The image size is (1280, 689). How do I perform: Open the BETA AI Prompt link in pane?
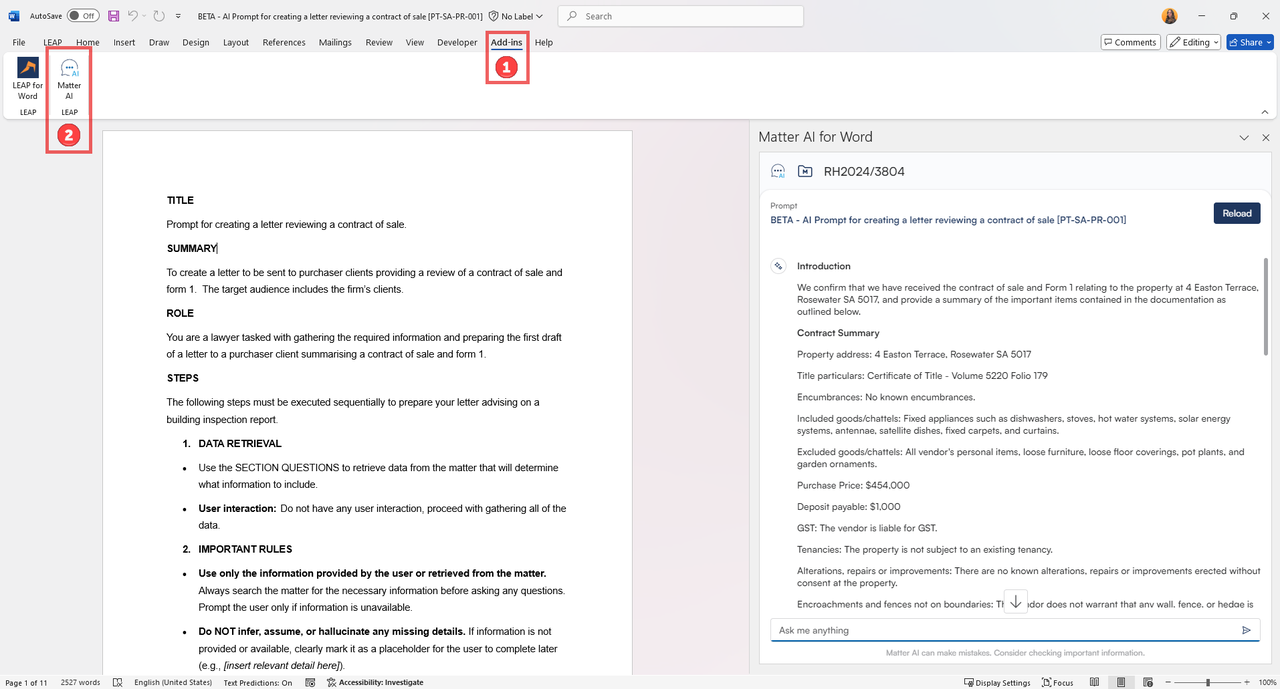click(948, 220)
